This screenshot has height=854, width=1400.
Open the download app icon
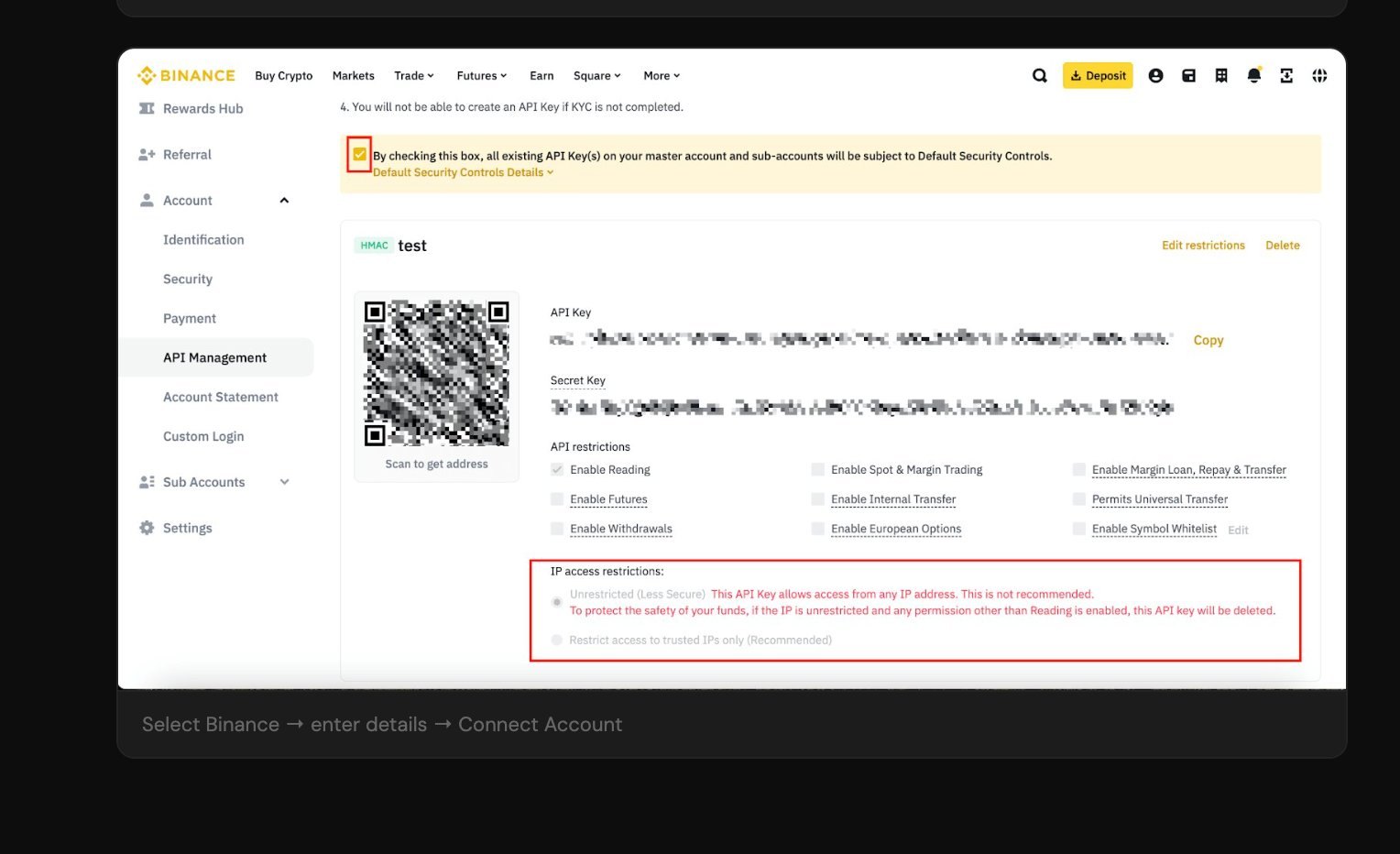pyautogui.click(x=1286, y=75)
